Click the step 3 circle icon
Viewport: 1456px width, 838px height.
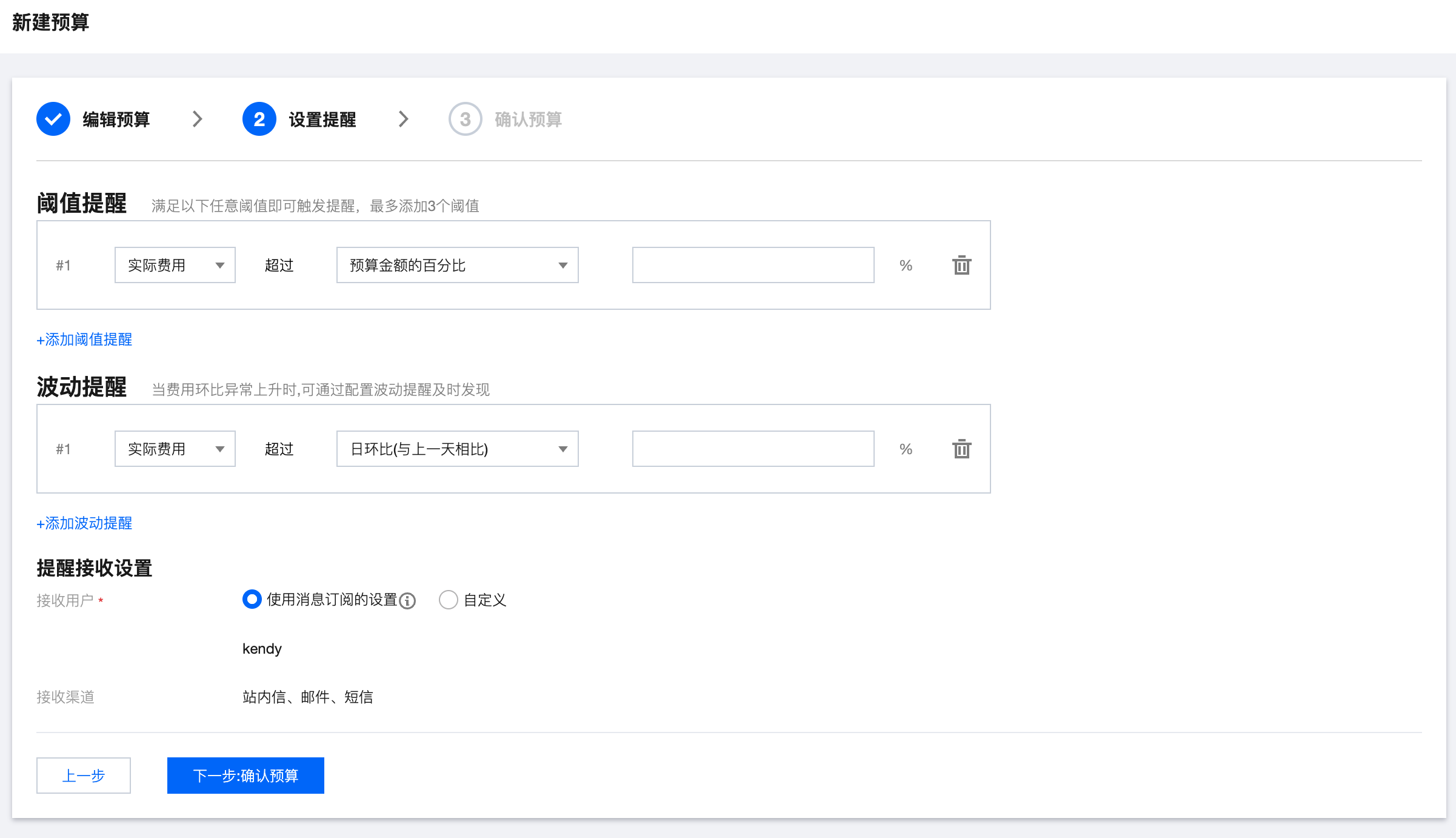pyautogui.click(x=465, y=119)
